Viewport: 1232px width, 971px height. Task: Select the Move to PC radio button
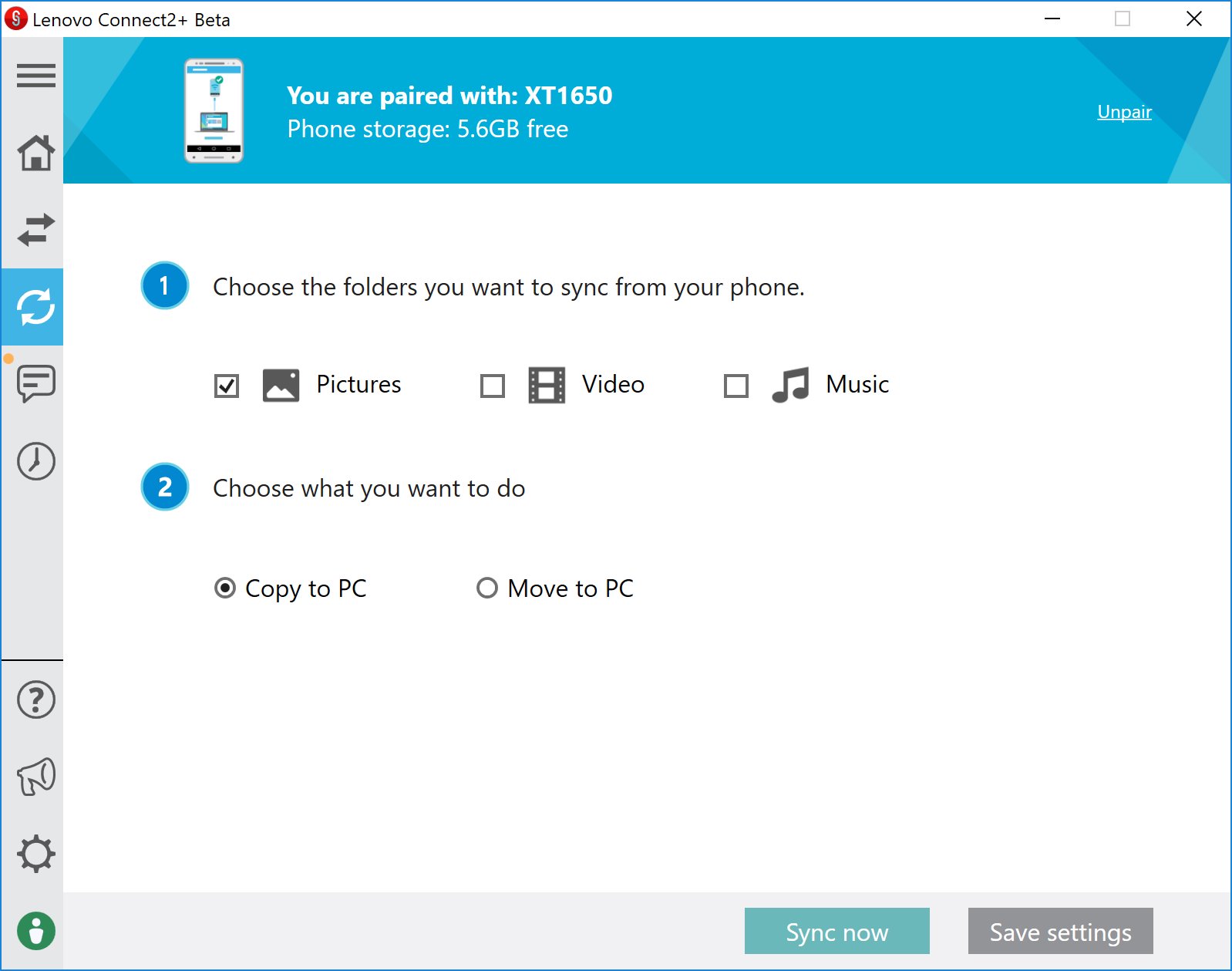[487, 588]
